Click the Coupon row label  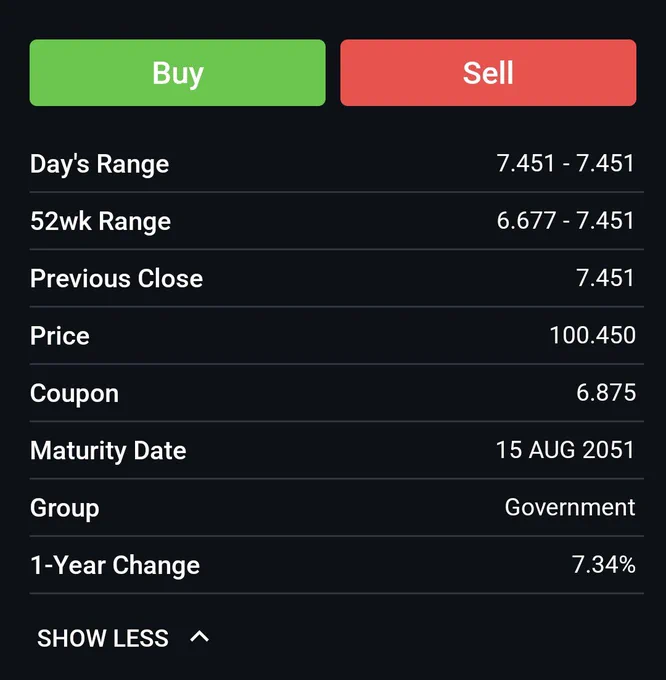coord(74,394)
